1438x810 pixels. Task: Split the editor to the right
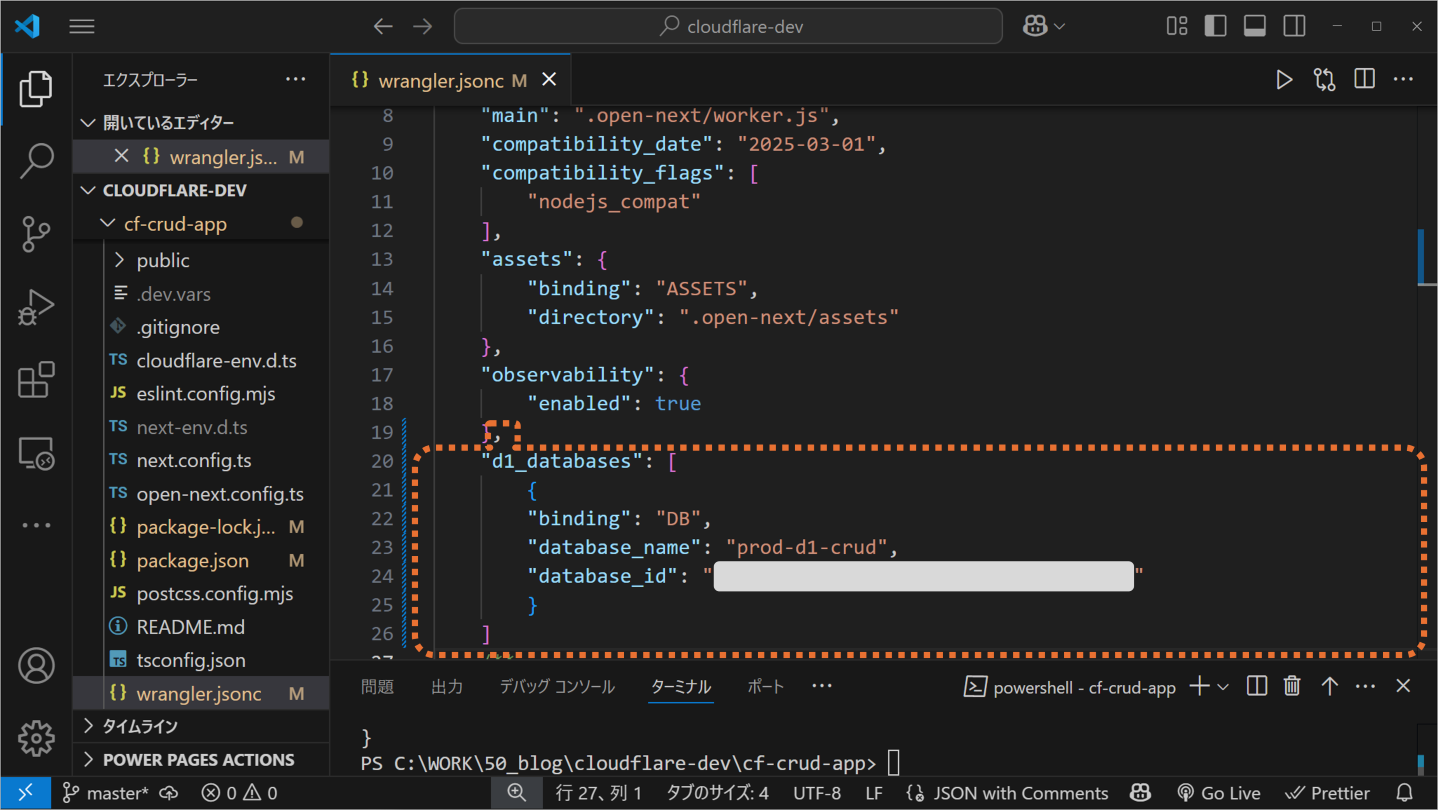(1364, 80)
